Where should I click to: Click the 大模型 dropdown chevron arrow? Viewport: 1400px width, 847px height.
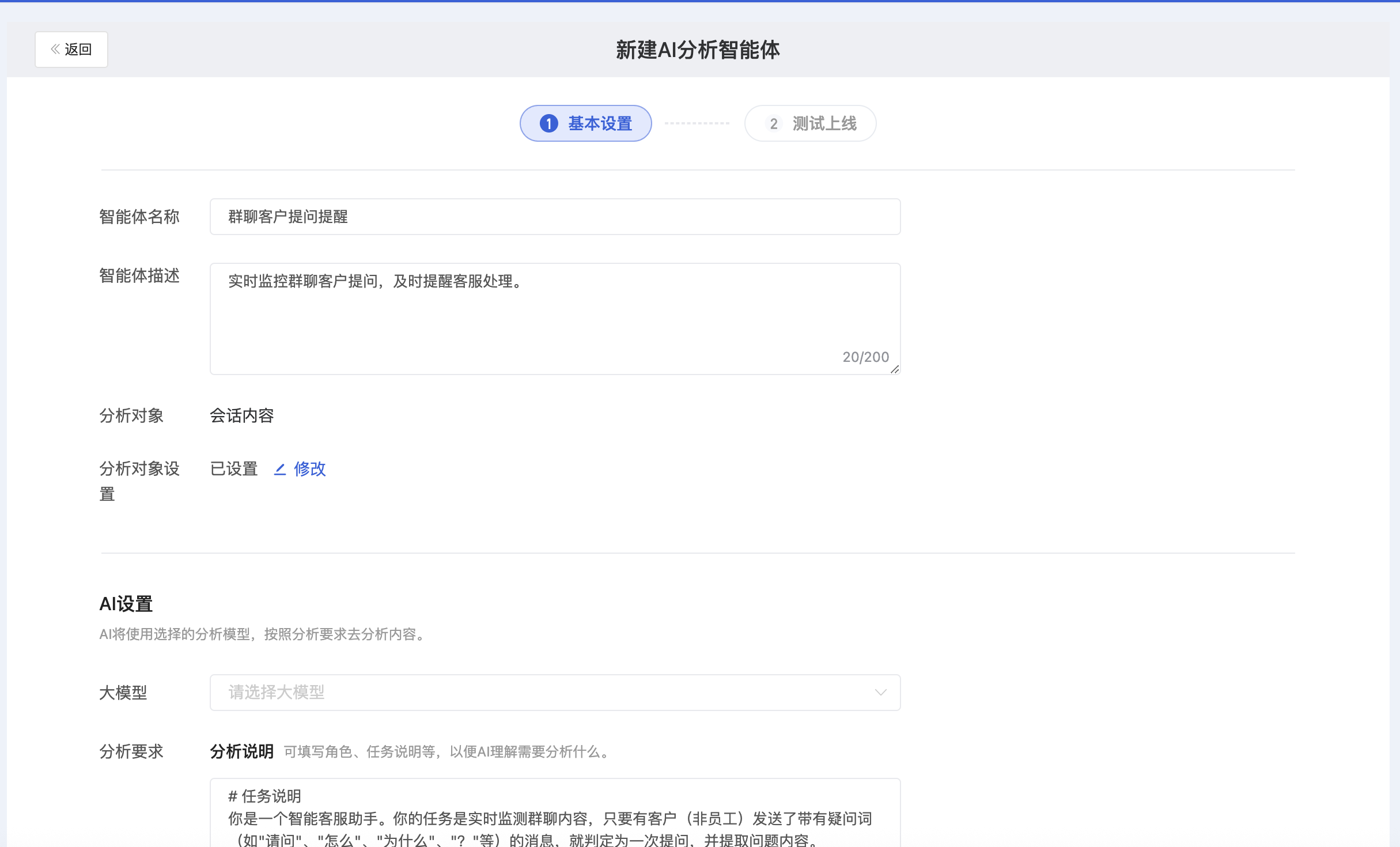pos(880,692)
